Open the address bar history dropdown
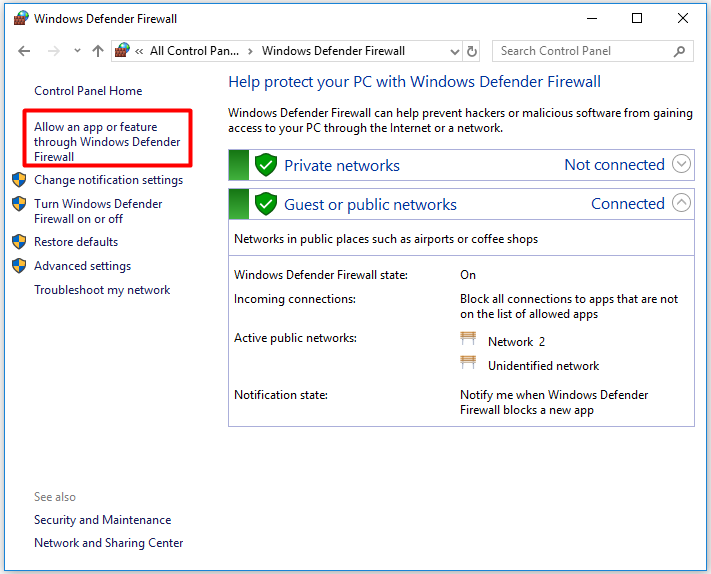 453,51
